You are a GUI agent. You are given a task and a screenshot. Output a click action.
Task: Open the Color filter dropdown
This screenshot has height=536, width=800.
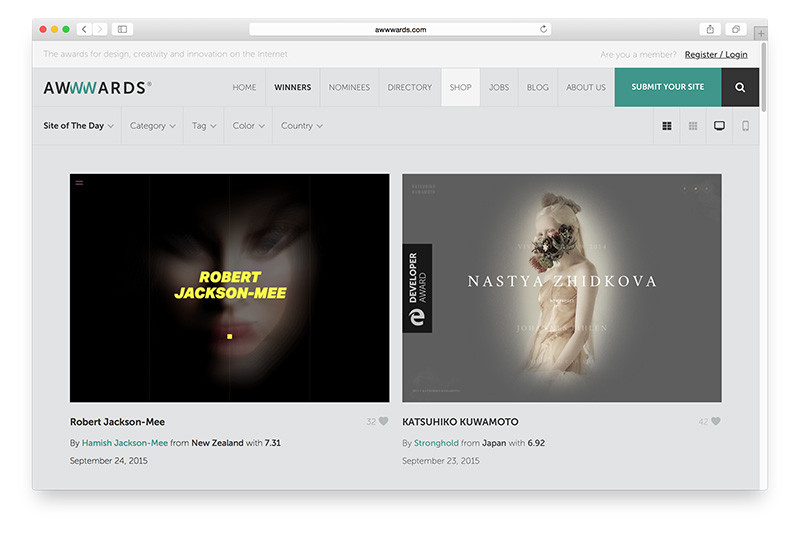(x=248, y=126)
